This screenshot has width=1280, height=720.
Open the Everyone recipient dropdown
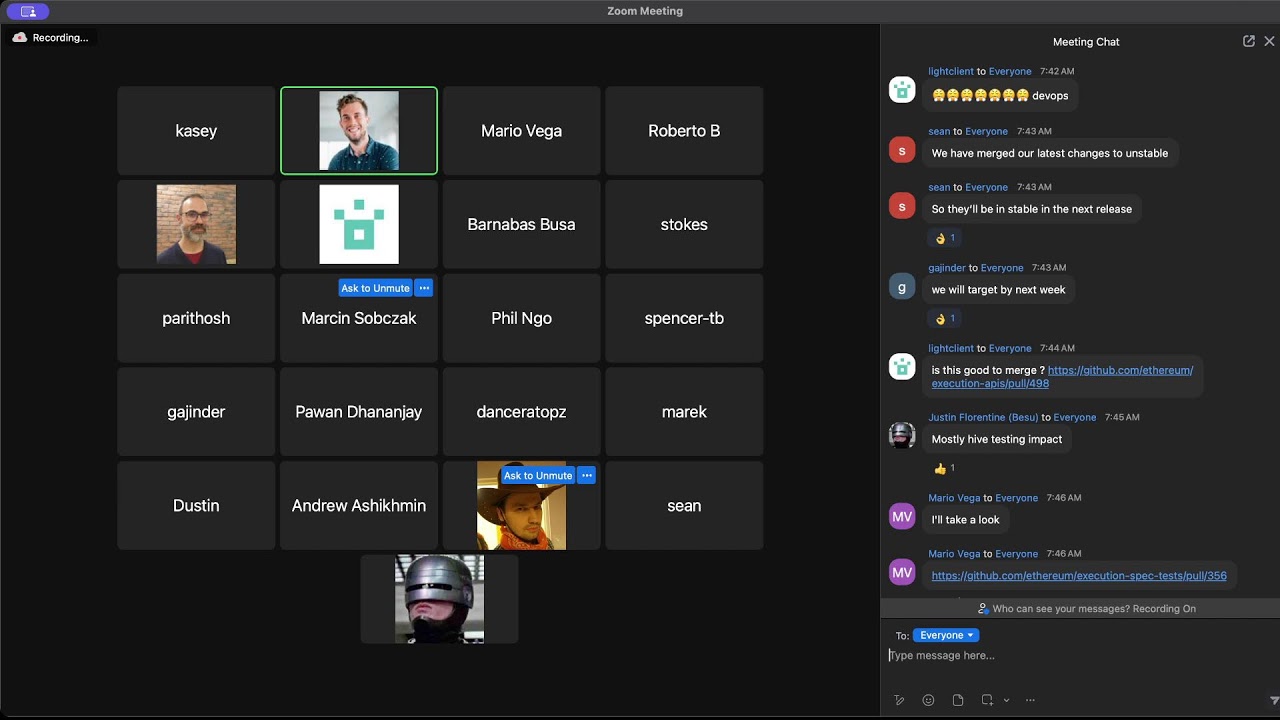tap(945, 635)
